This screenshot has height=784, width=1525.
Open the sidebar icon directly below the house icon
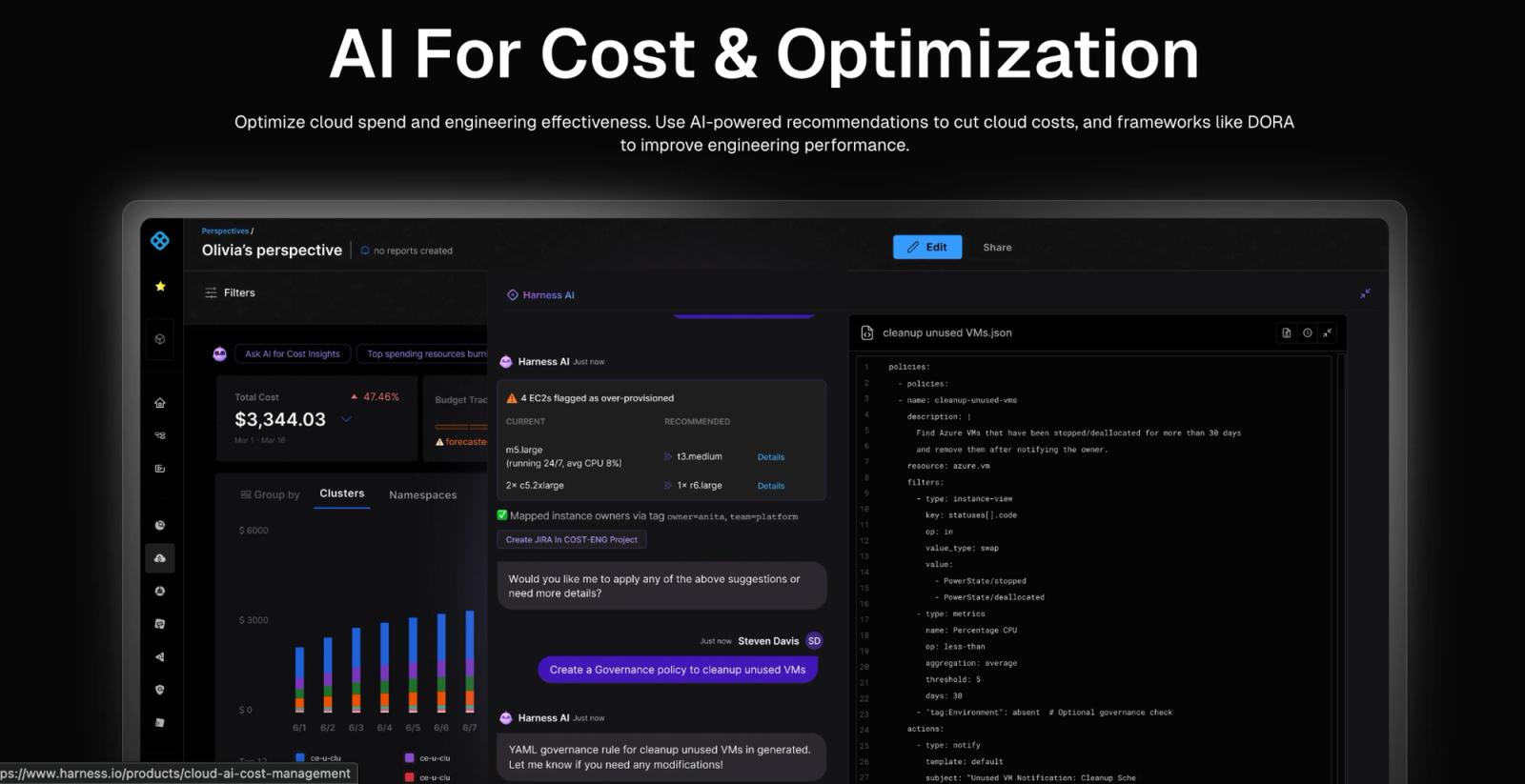[160, 435]
